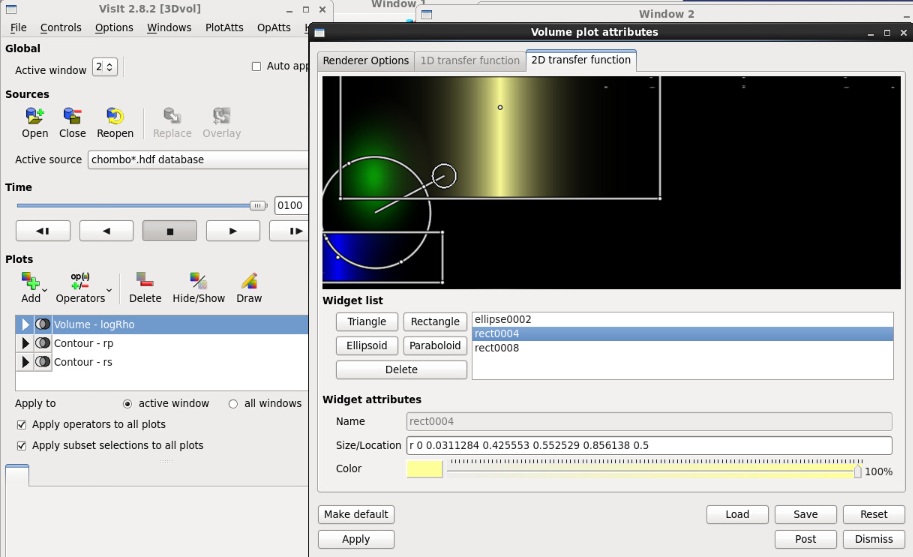Click the rect0004 widget list entry
The image size is (913, 557).
tap(682, 334)
